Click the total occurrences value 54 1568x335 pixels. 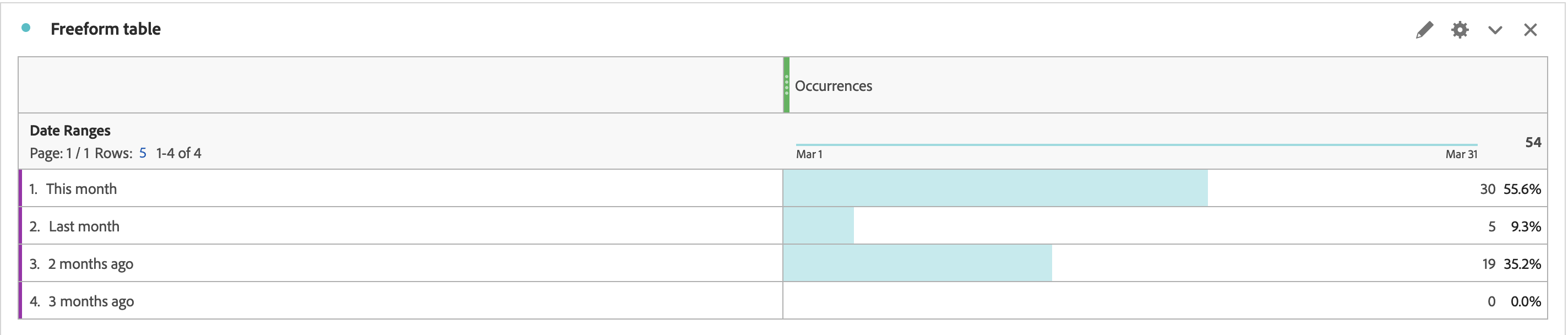(x=1533, y=142)
